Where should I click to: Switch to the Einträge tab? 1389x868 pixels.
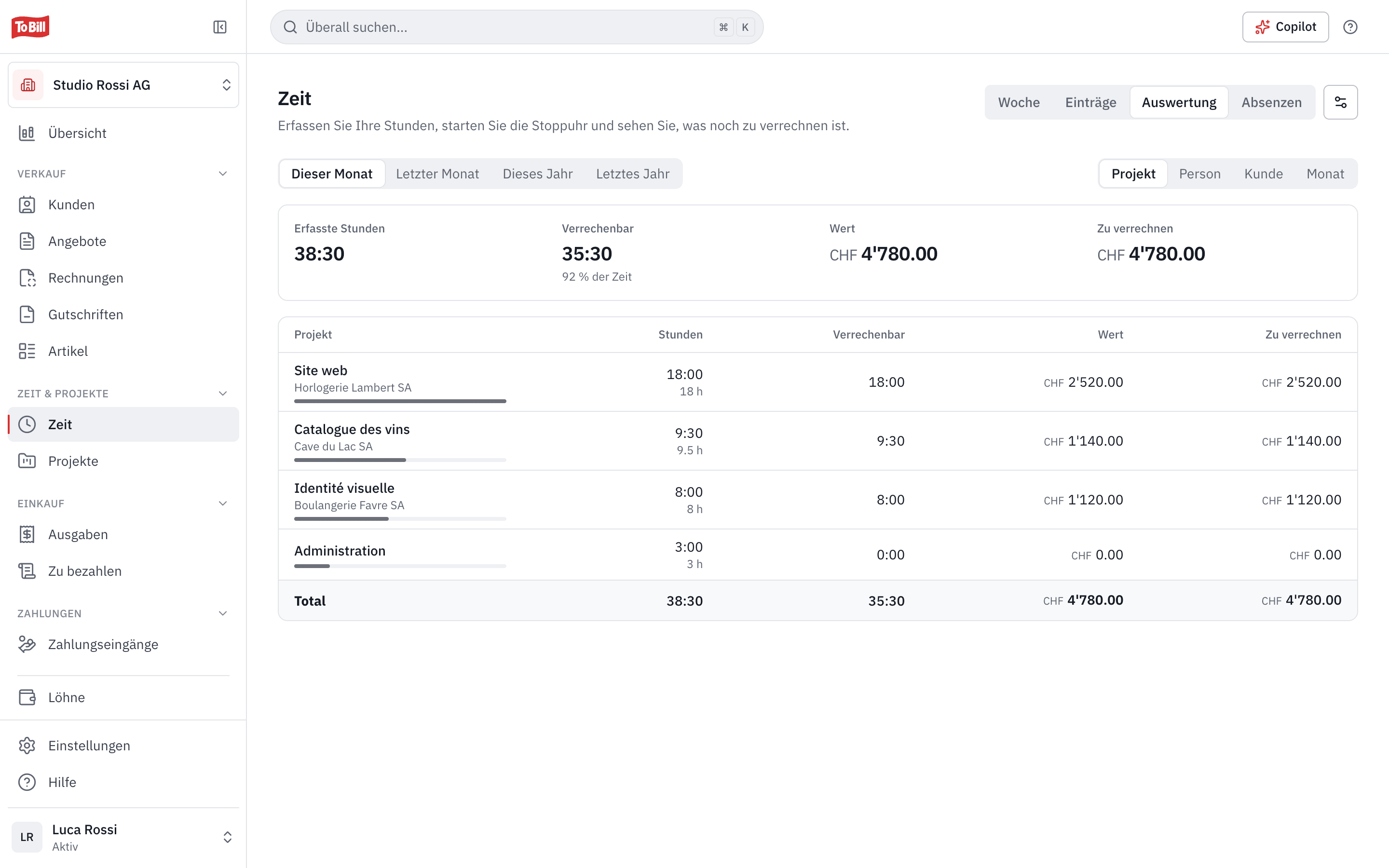pyautogui.click(x=1090, y=102)
